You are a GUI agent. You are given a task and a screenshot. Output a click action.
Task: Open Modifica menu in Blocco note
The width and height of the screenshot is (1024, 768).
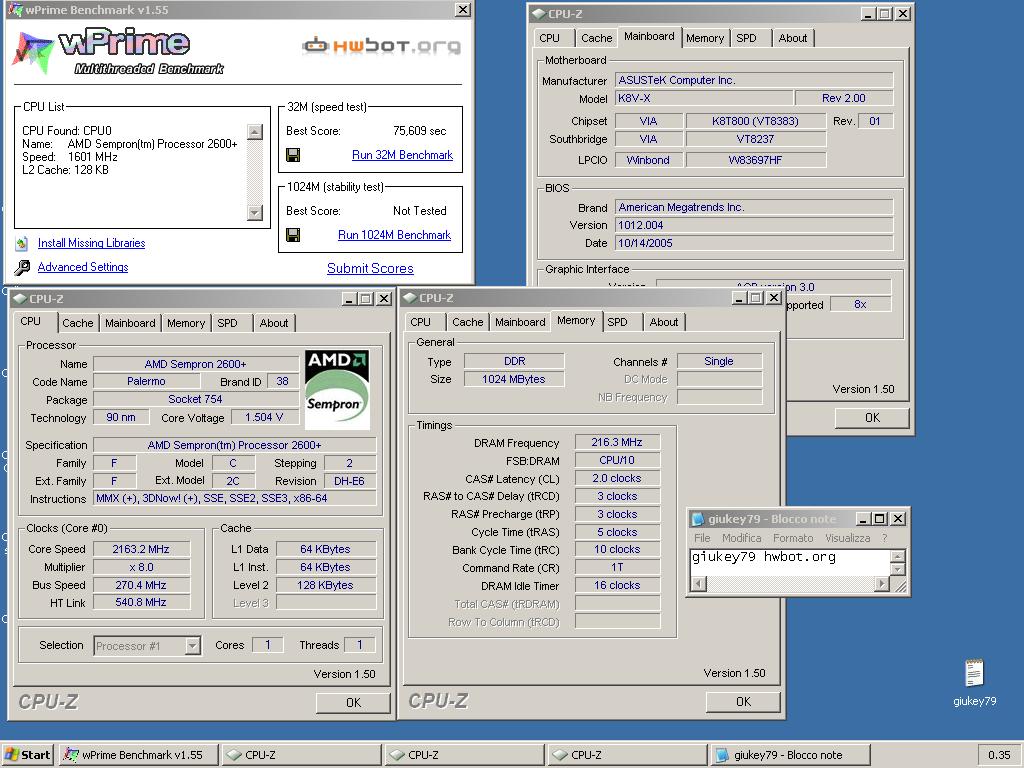[x=742, y=538]
